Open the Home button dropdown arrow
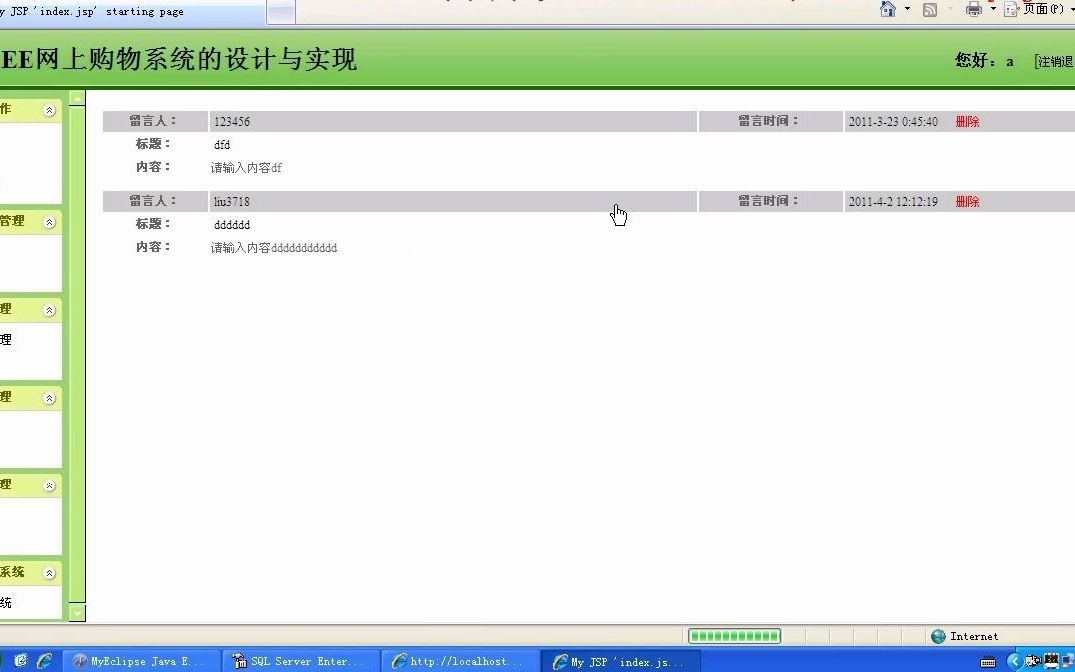1075x672 pixels. click(907, 9)
